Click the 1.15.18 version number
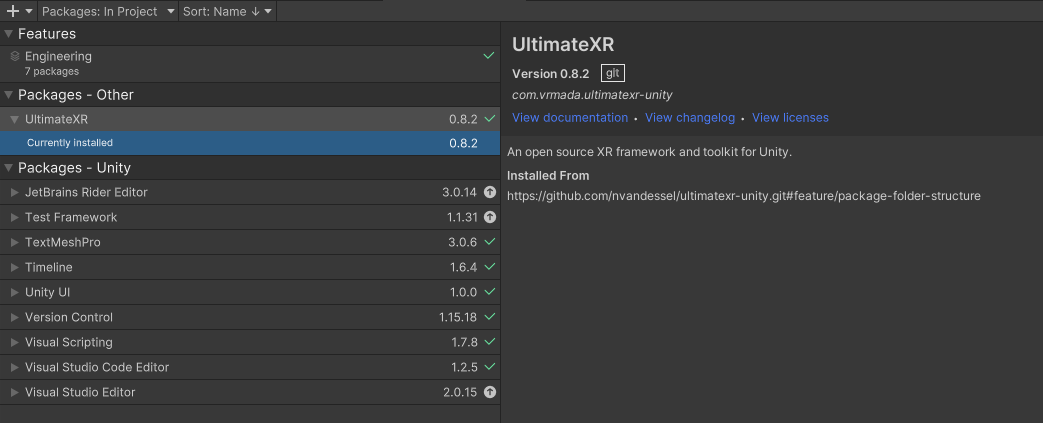The width and height of the screenshot is (1043, 423). (x=458, y=317)
